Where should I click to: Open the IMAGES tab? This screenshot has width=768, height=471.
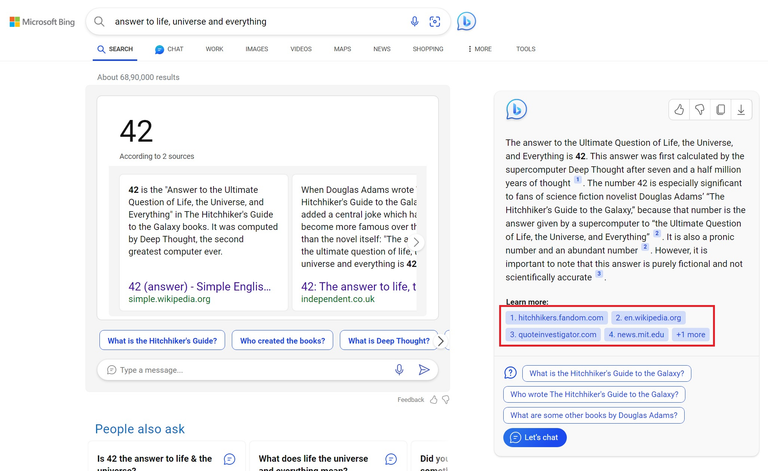[257, 49]
